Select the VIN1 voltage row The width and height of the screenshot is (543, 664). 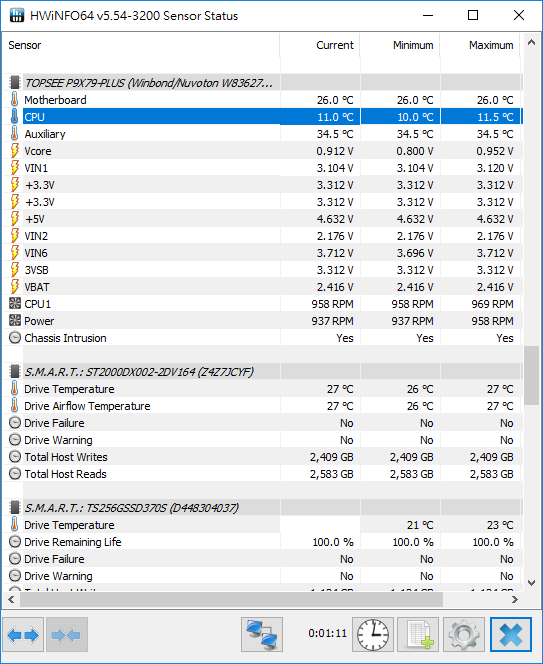click(x=263, y=168)
